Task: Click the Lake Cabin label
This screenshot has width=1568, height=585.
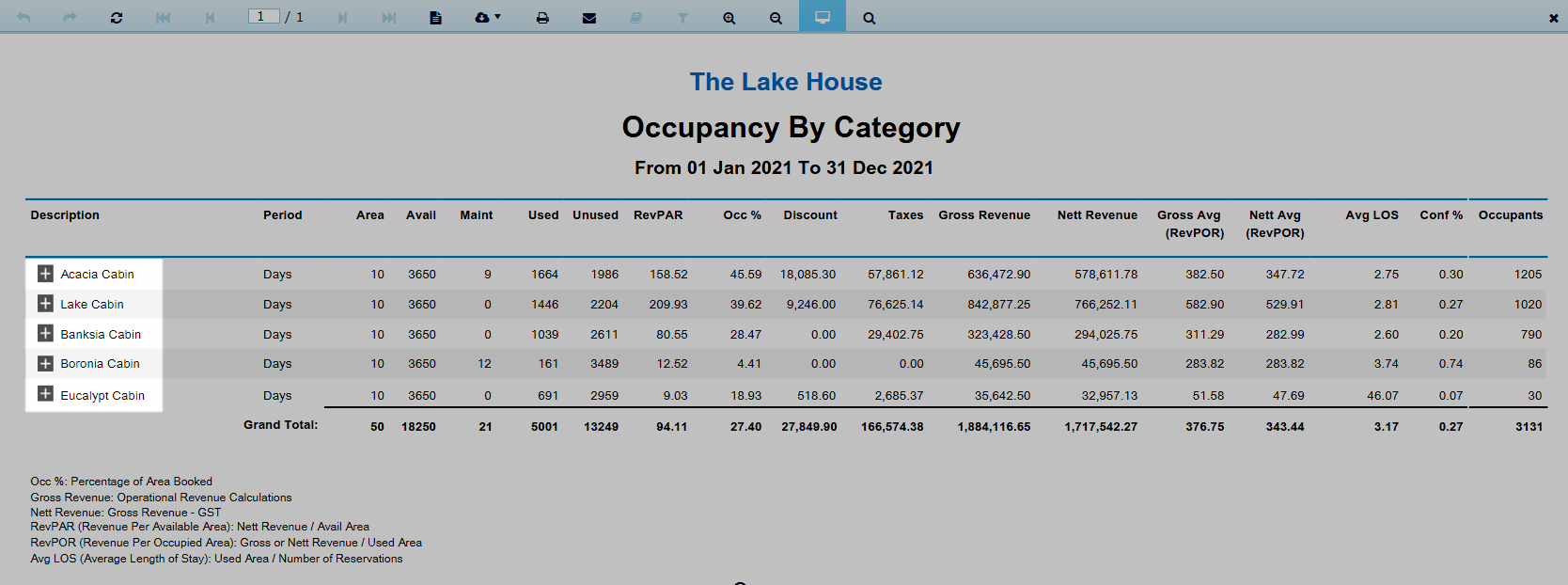Action: click(x=92, y=305)
